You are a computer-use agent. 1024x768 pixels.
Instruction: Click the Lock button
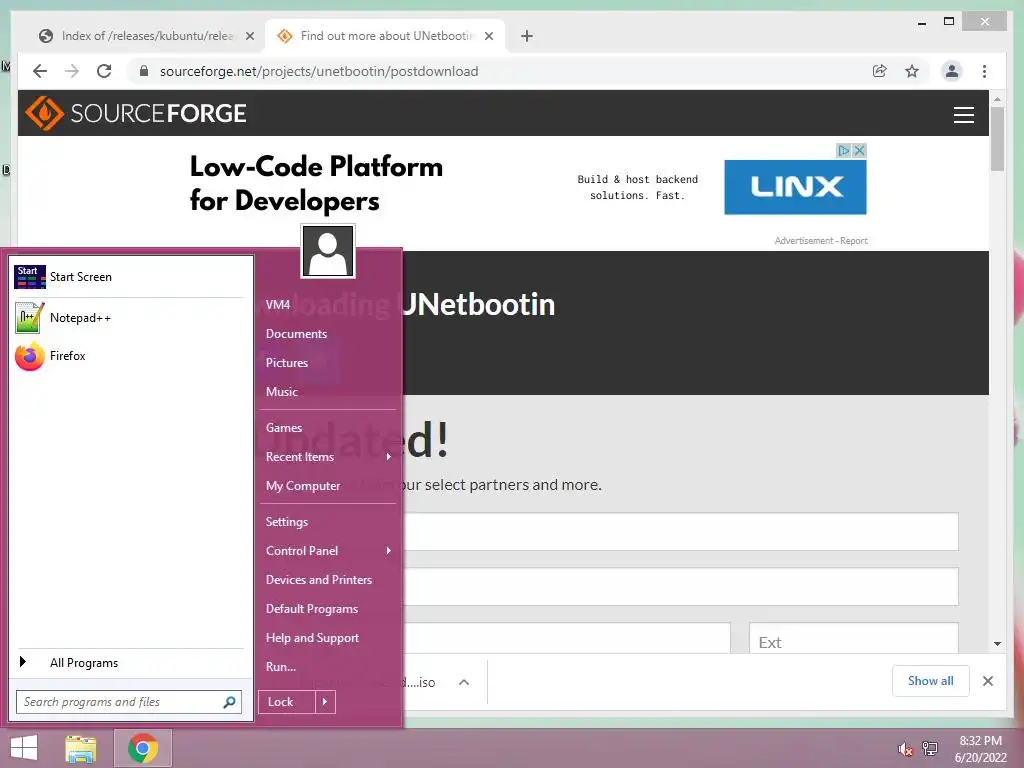click(x=287, y=702)
